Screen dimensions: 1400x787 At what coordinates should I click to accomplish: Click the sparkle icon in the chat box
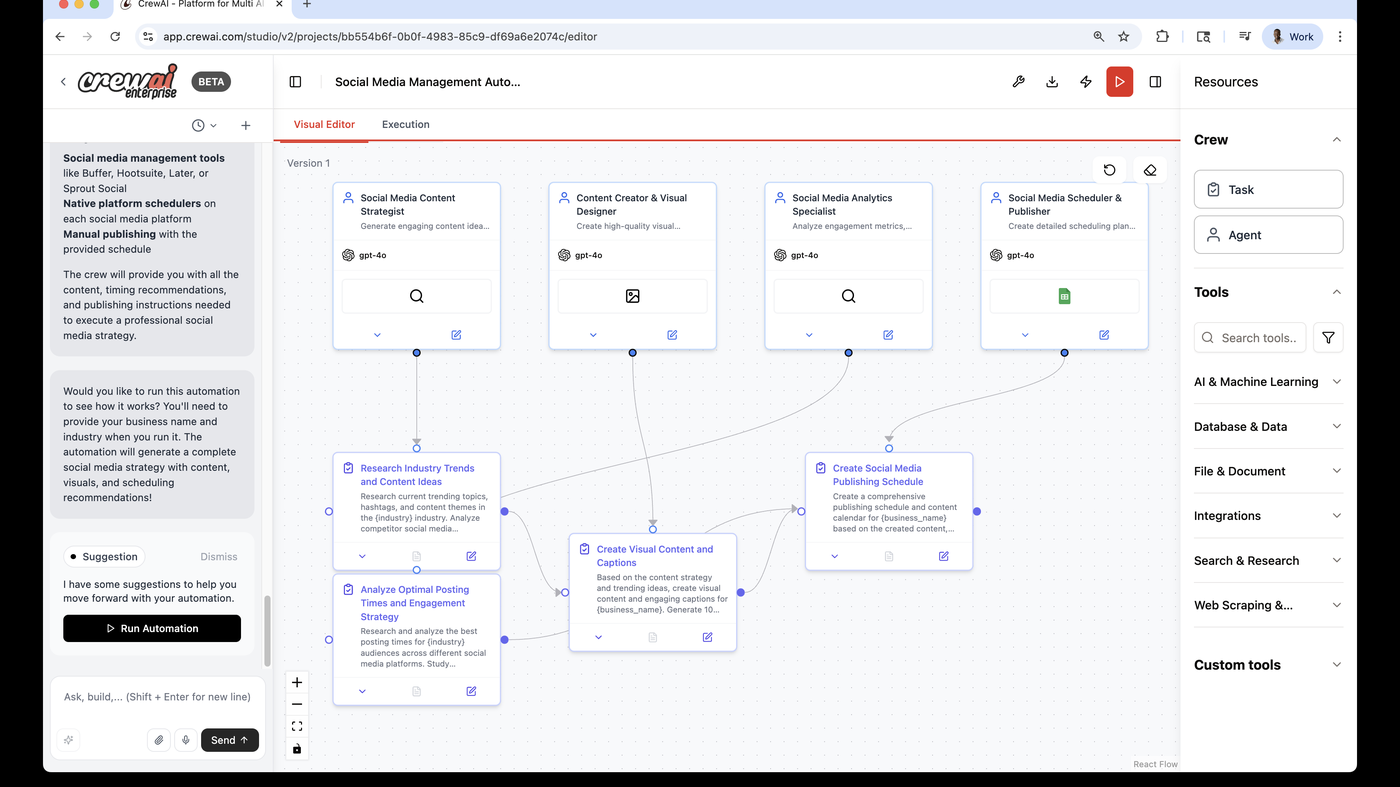(69, 740)
